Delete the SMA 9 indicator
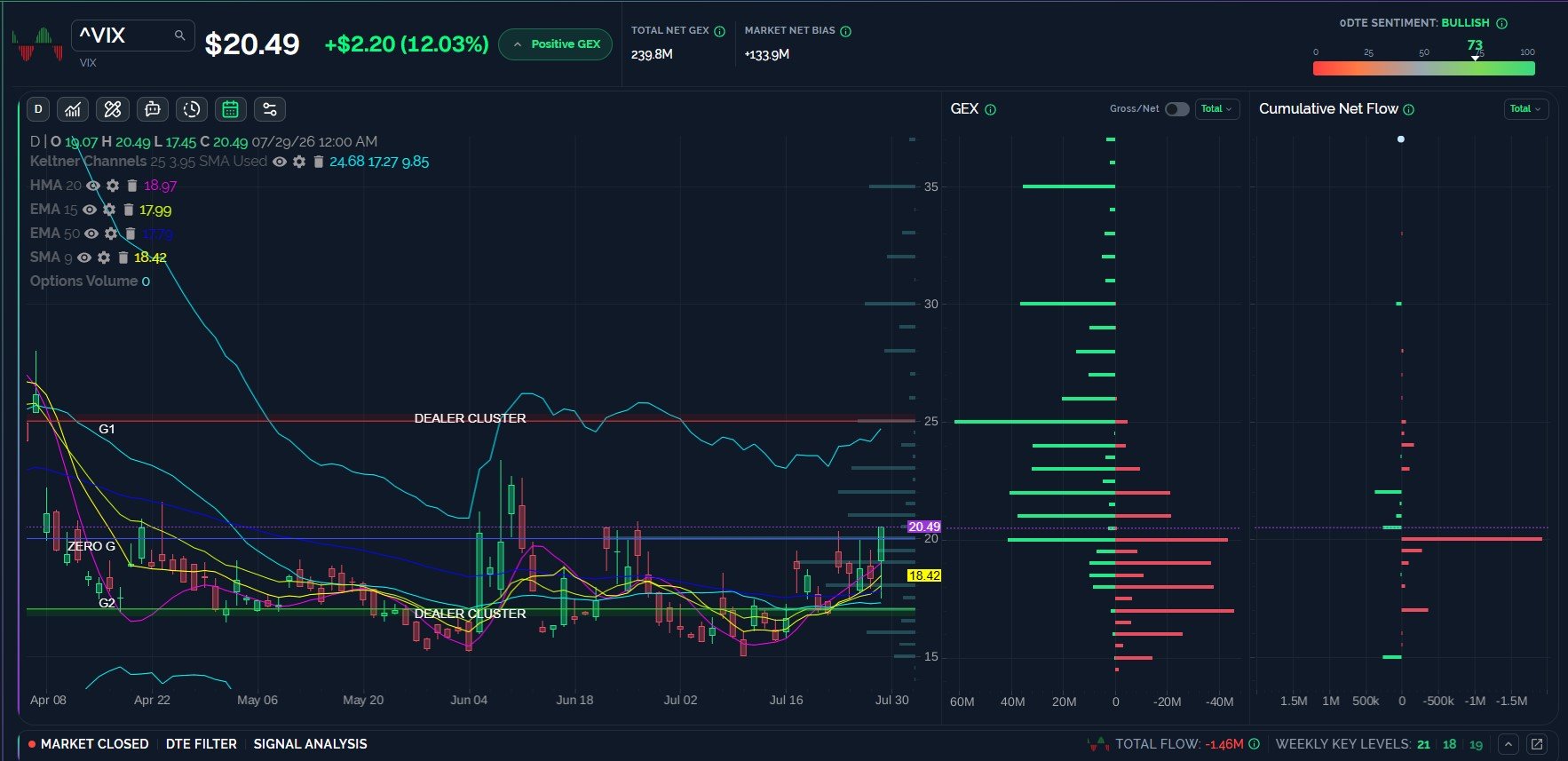The height and width of the screenshot is (761, 1568). (x=123, y=258)
